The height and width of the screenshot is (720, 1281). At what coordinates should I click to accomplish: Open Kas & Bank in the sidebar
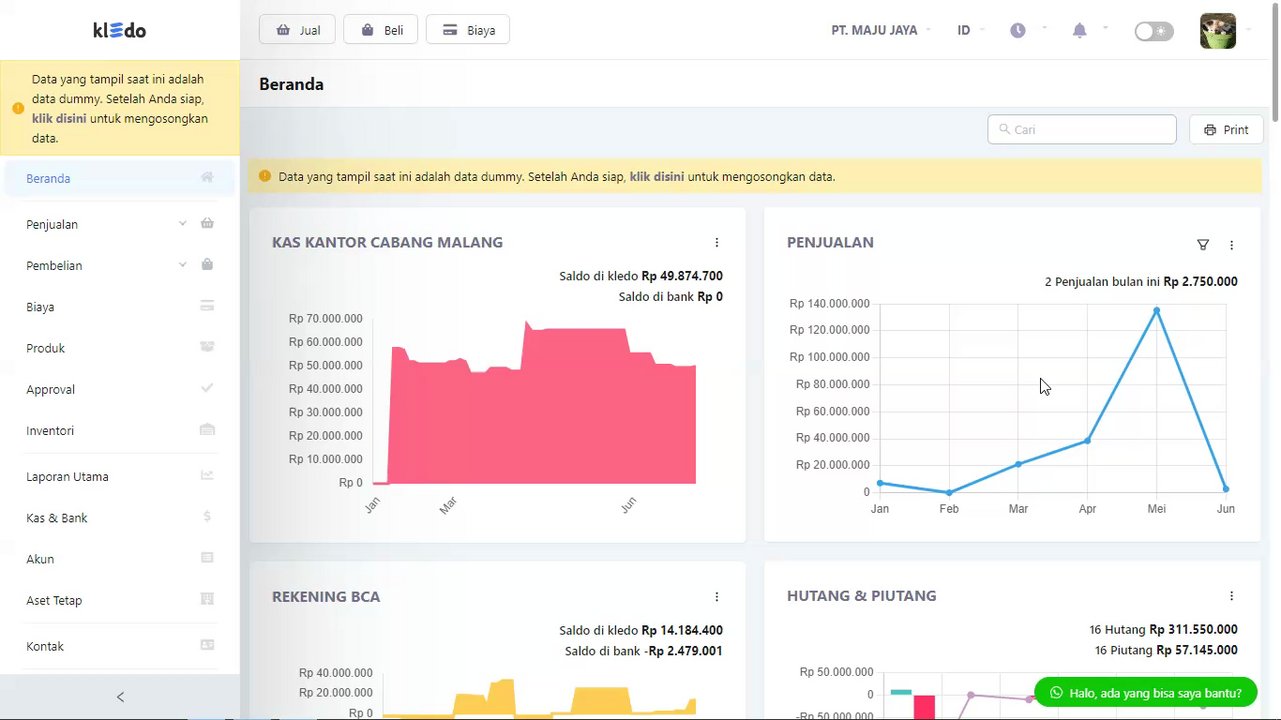pos(120,518)
